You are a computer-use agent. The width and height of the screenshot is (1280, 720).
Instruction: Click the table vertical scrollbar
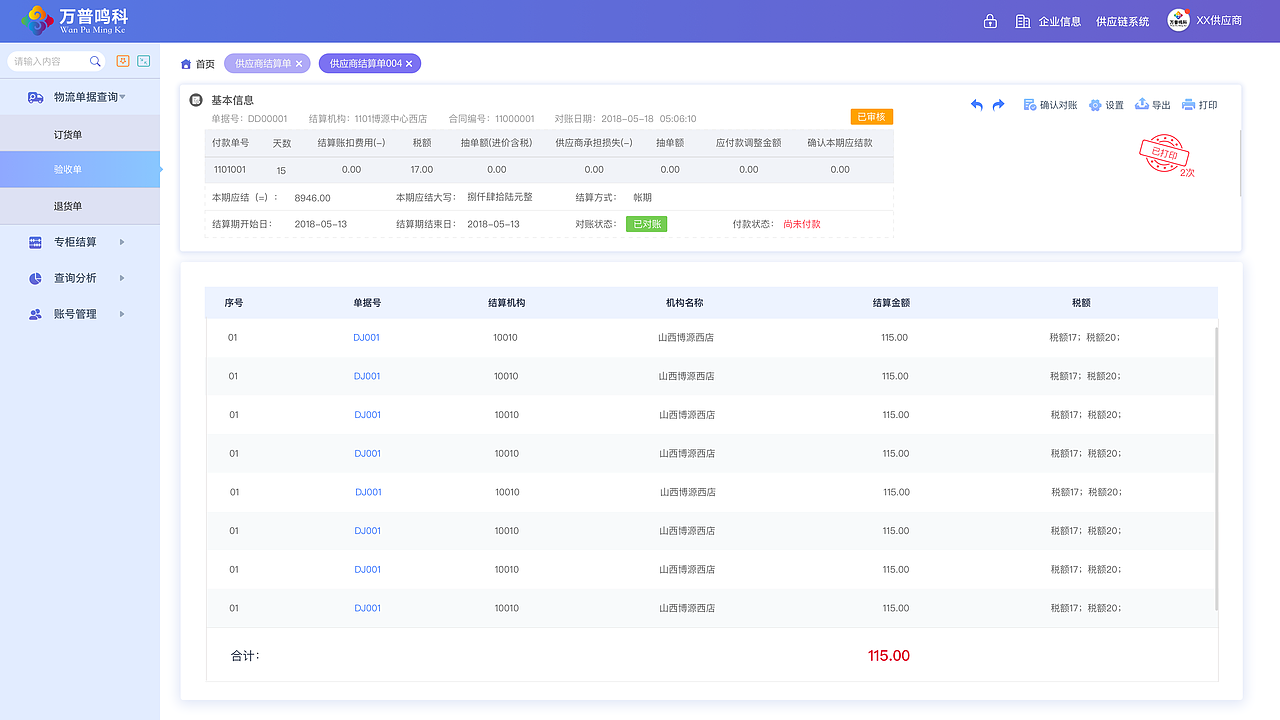click(x=1217, y=467)
